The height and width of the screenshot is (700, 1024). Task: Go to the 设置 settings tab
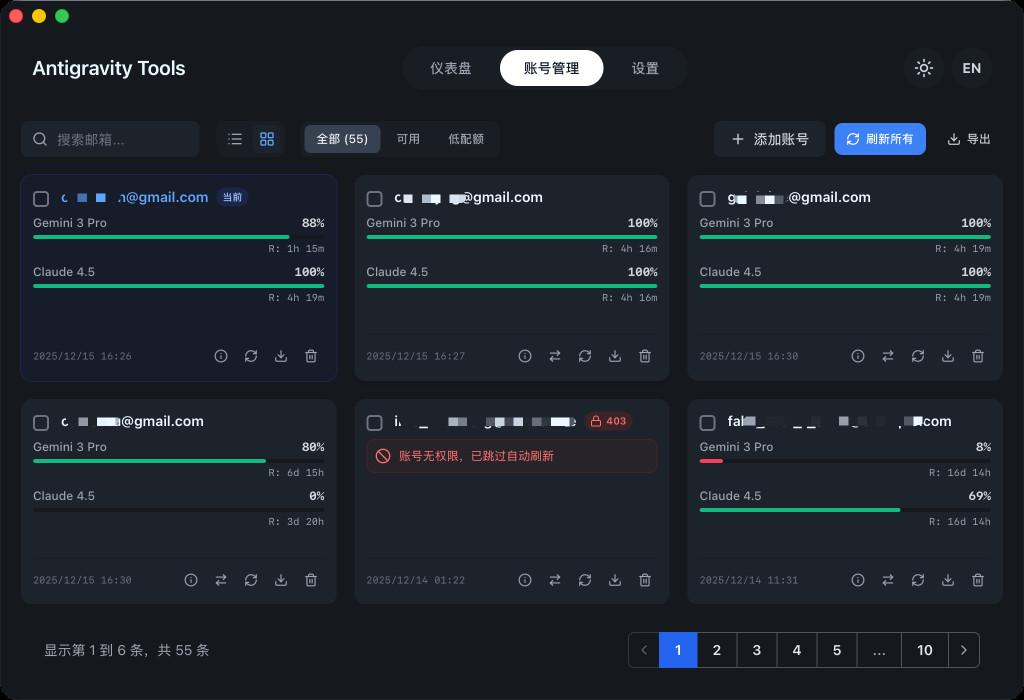coord(645,68)
